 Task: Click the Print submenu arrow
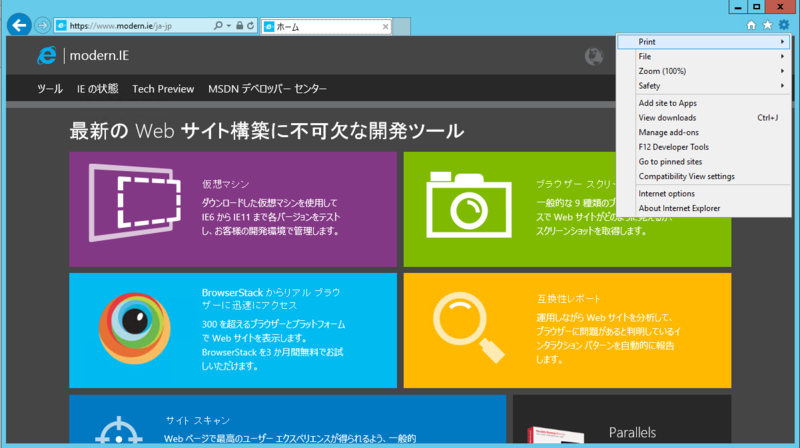782,42
